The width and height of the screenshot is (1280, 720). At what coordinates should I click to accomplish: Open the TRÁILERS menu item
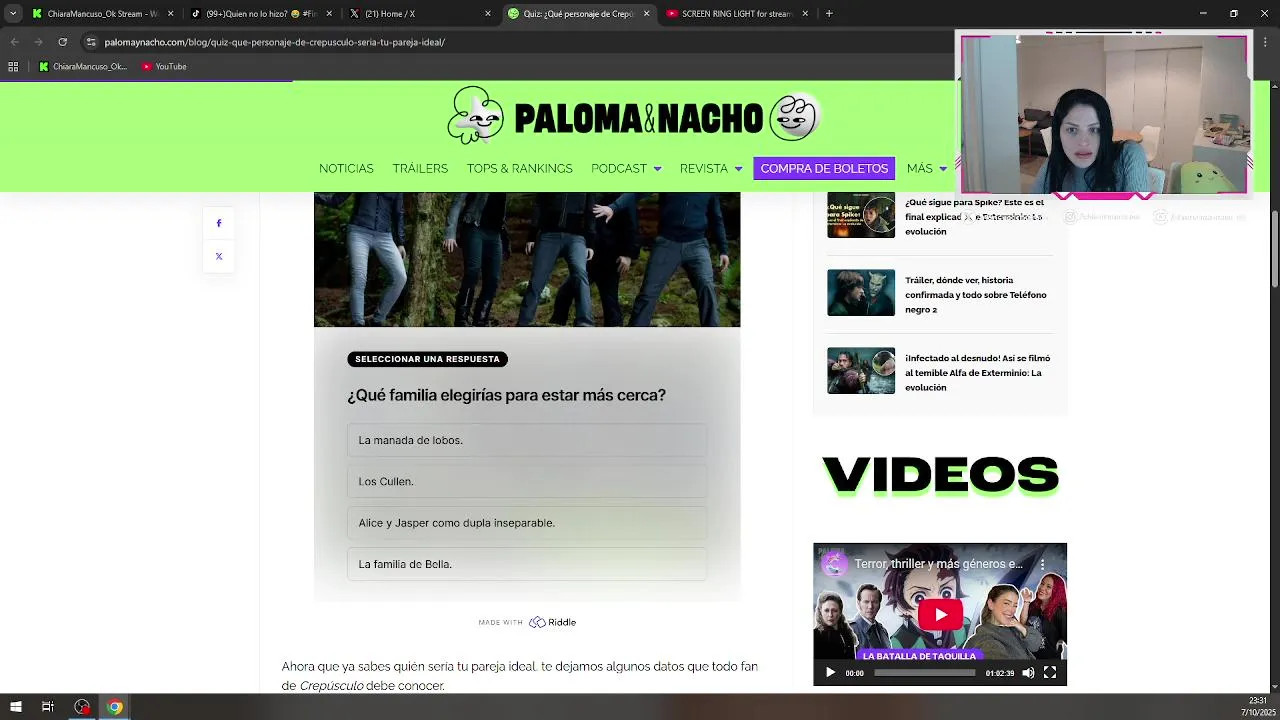[420, 168]
